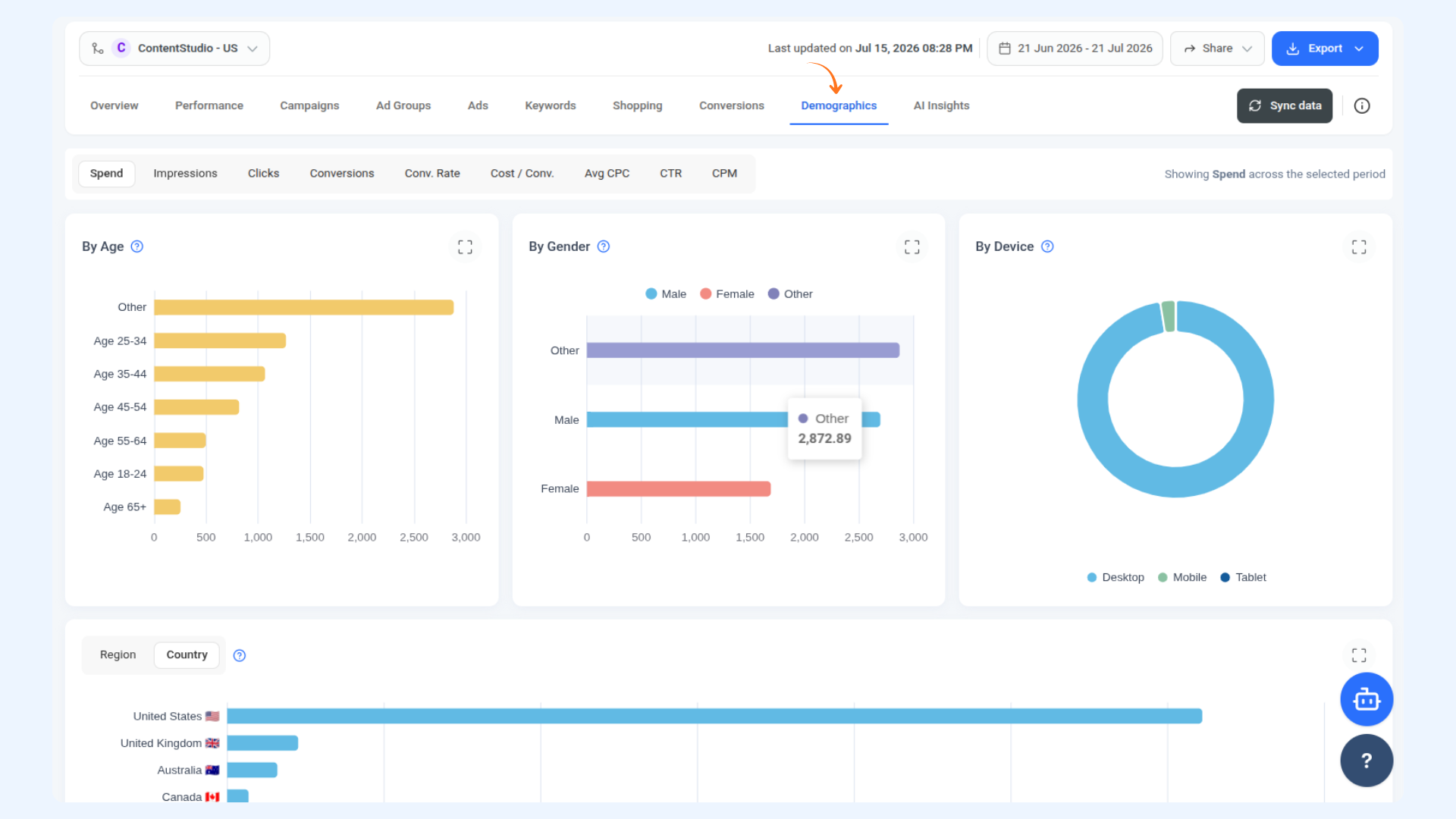Select the Impressions metric tab
The width and height of the screenshot is (1456, 819).
(x=185, y=174)
